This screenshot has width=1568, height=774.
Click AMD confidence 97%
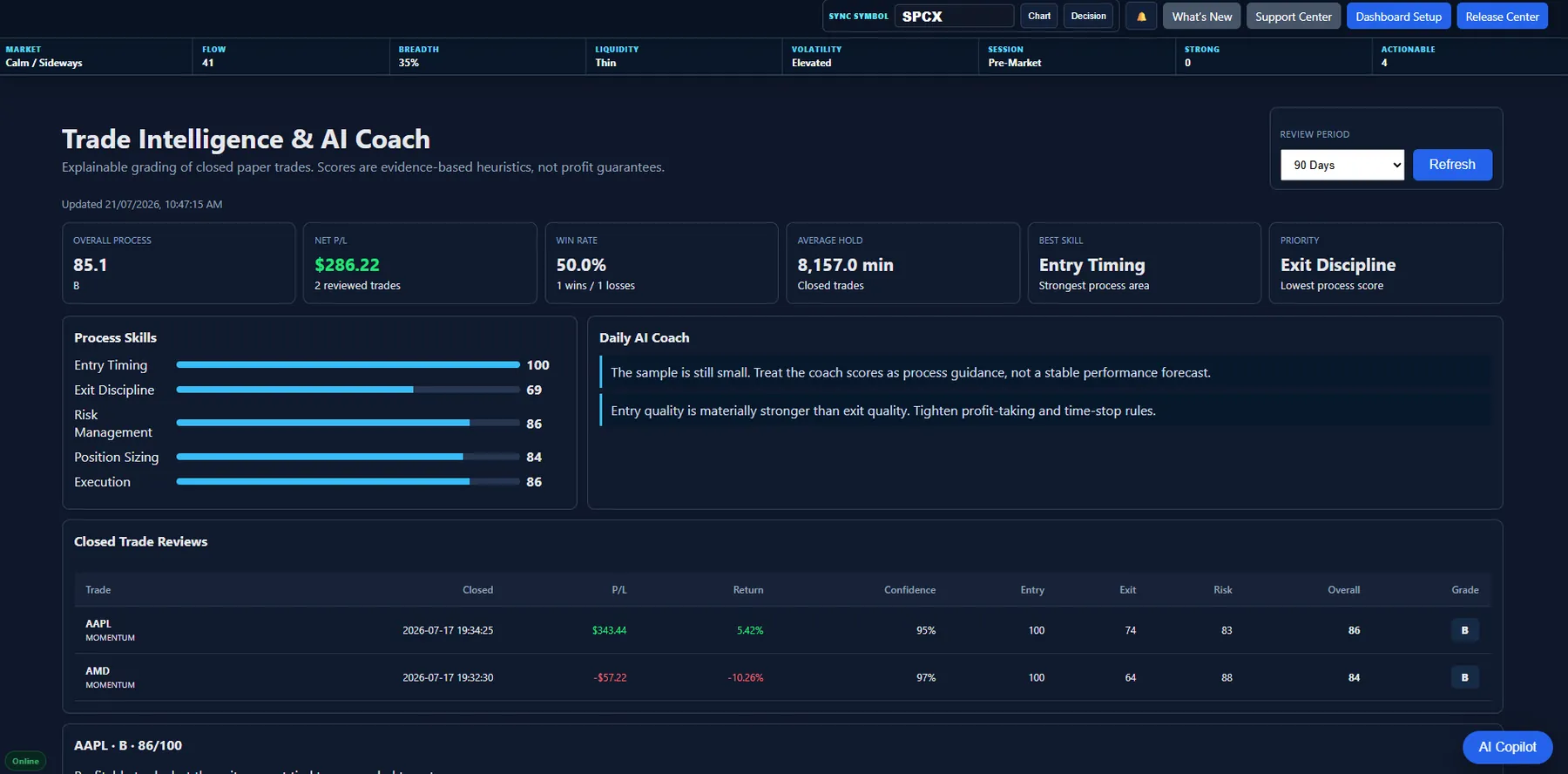pos(926,677)
